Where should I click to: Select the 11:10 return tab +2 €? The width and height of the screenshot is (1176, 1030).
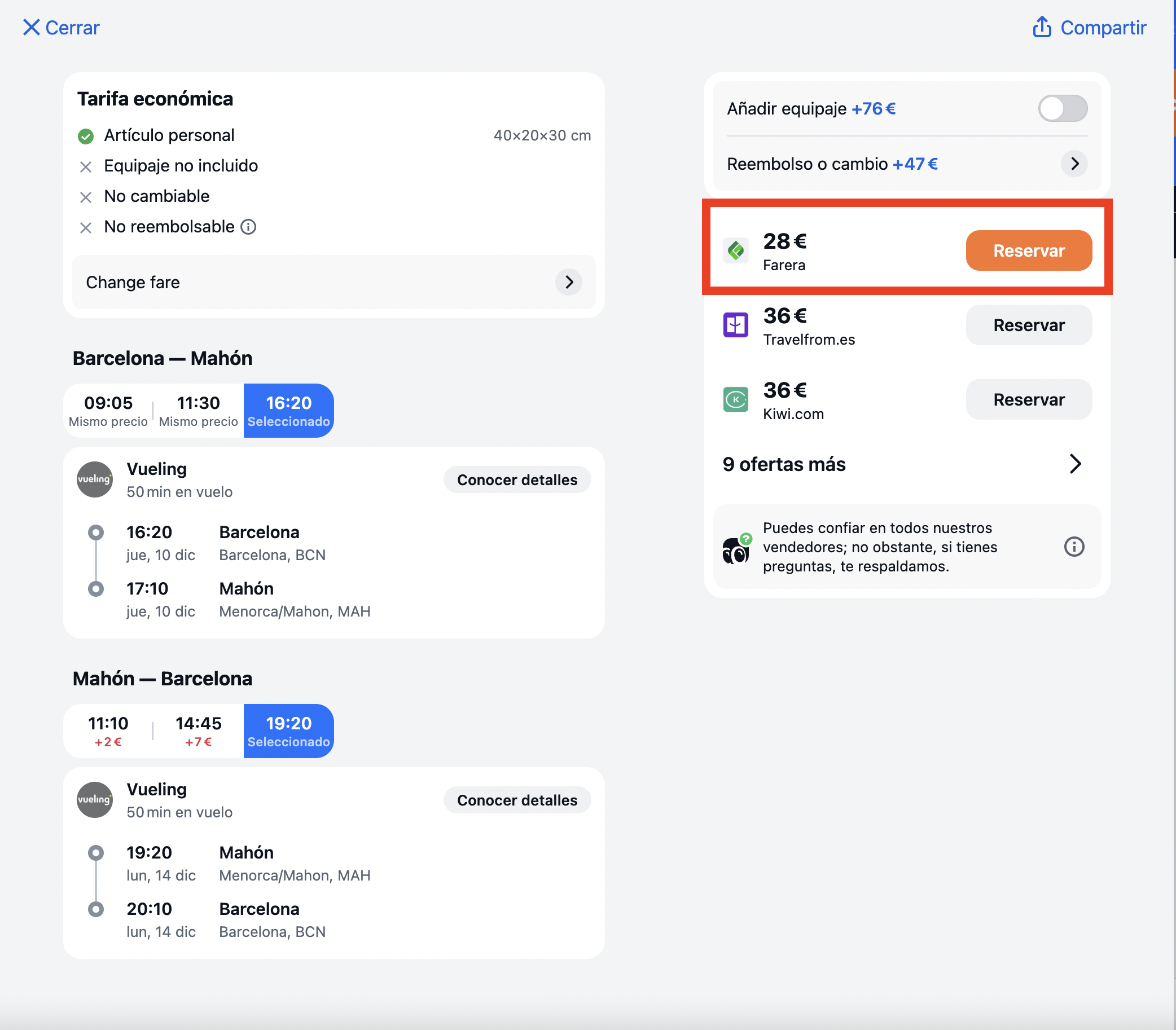click(108, 730)
